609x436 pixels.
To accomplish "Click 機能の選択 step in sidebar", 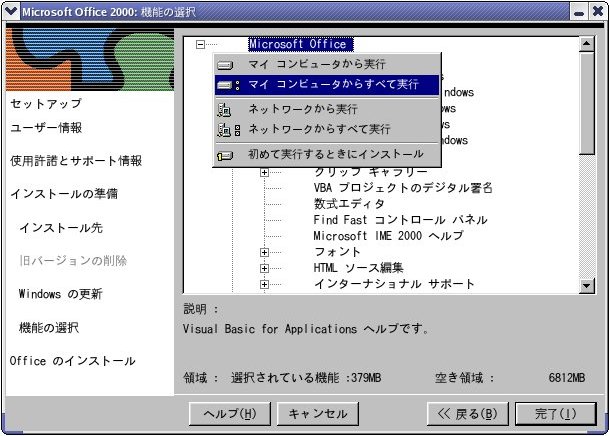I will pyautogui.click(x=49, y=328).
